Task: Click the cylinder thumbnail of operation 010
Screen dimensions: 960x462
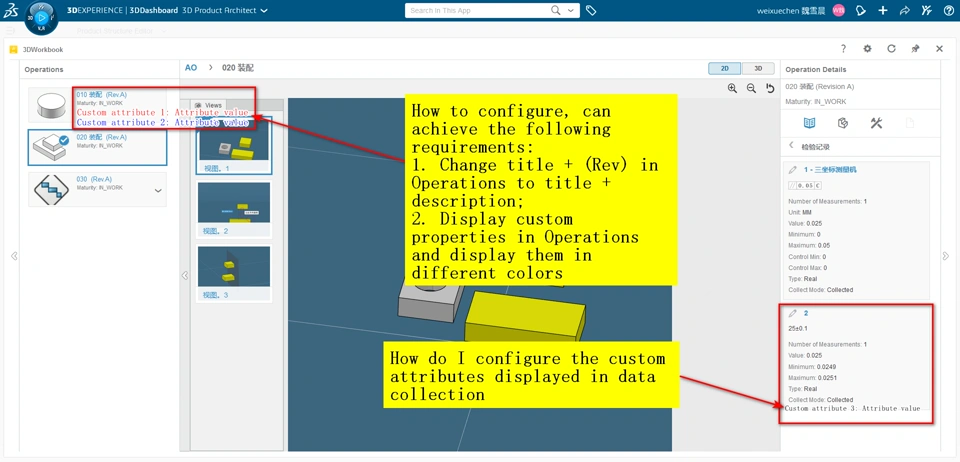Action: pyautogui.click(x=51, y=105)
